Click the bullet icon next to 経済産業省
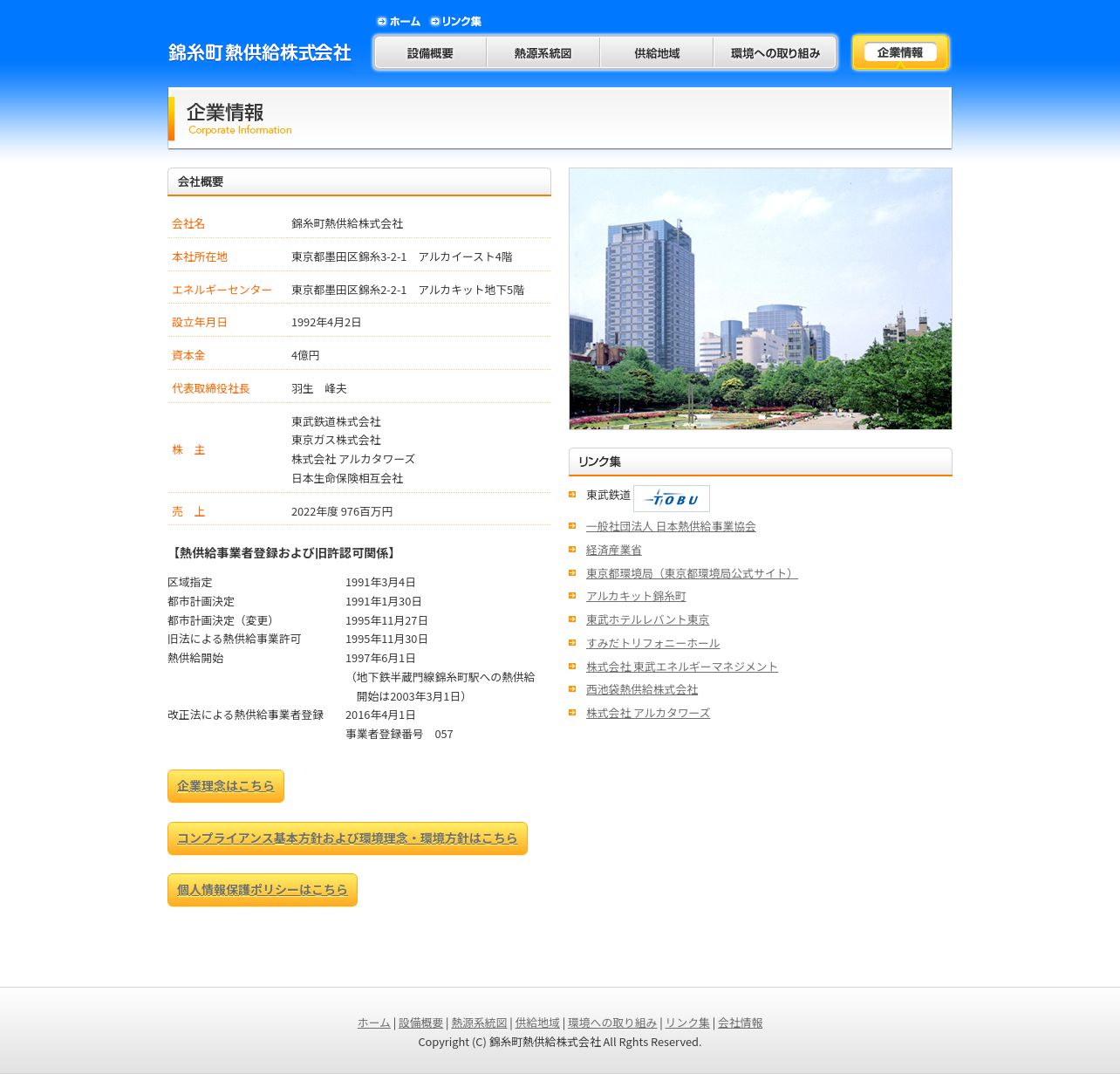This screenshot has width=1120, height=1074. (x=572, y=550)
